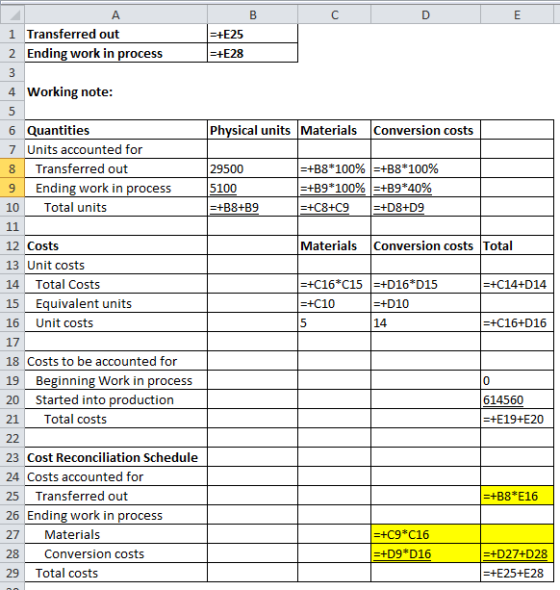
Task: Click formula =+B9*40% cell
Action: [x=425, y=188]
